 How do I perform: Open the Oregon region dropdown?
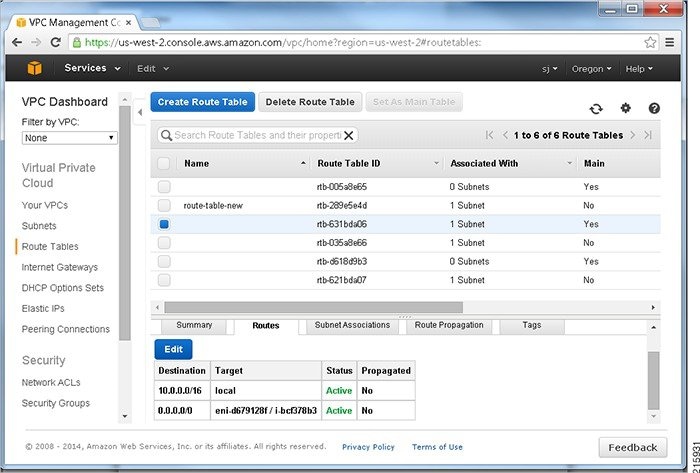[592, 69]
